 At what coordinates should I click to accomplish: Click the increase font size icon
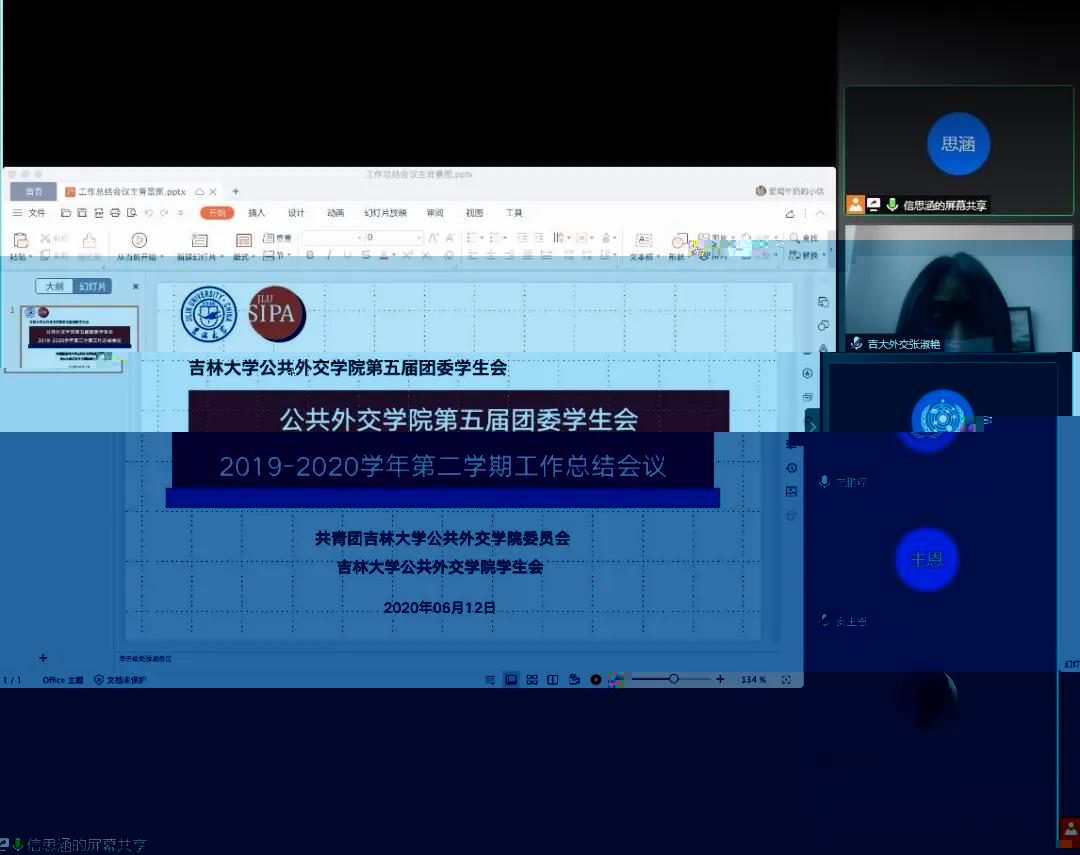[x=433, y=238]
